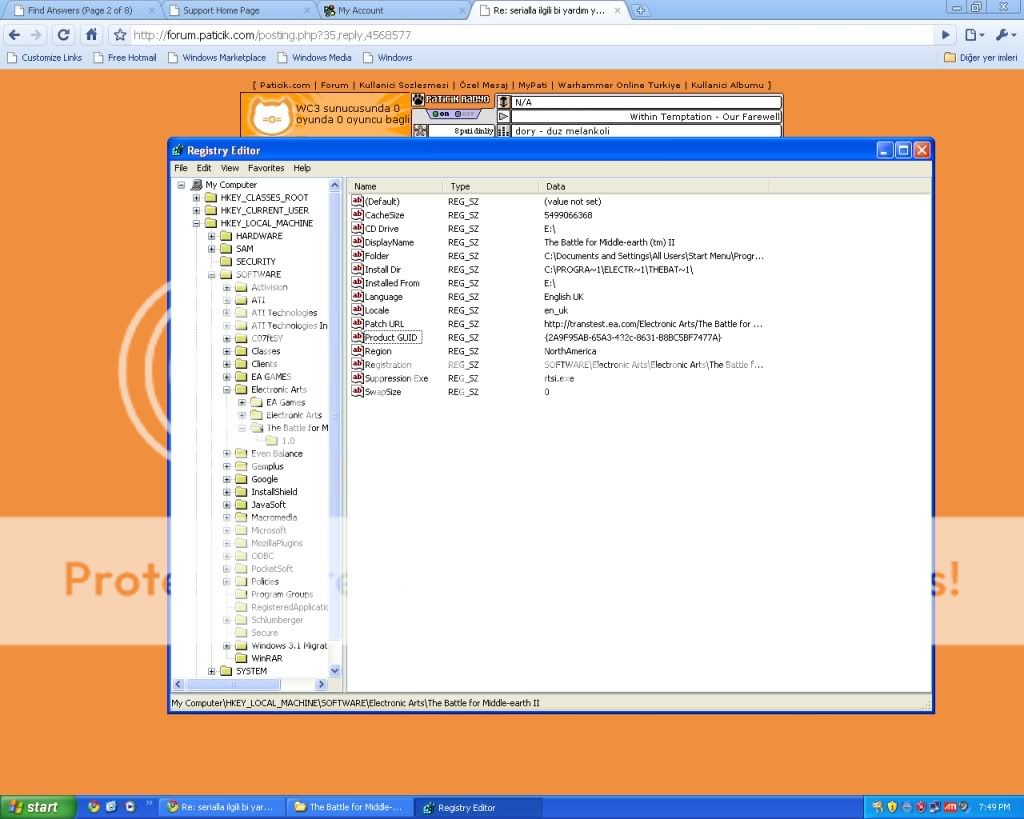Click the browser home icon

point(91,35)
